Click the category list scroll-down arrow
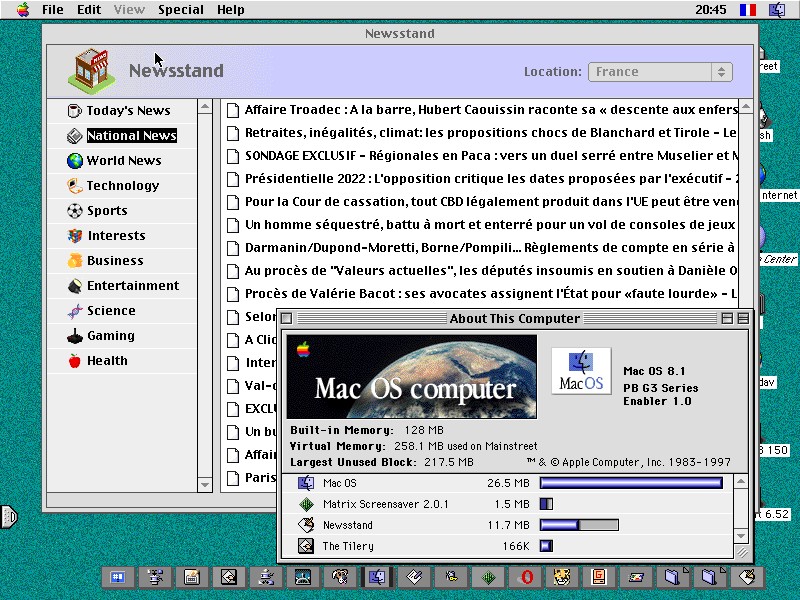Viewport: 800px width, 600px height. pyautogui.click(x=205, y=485)
